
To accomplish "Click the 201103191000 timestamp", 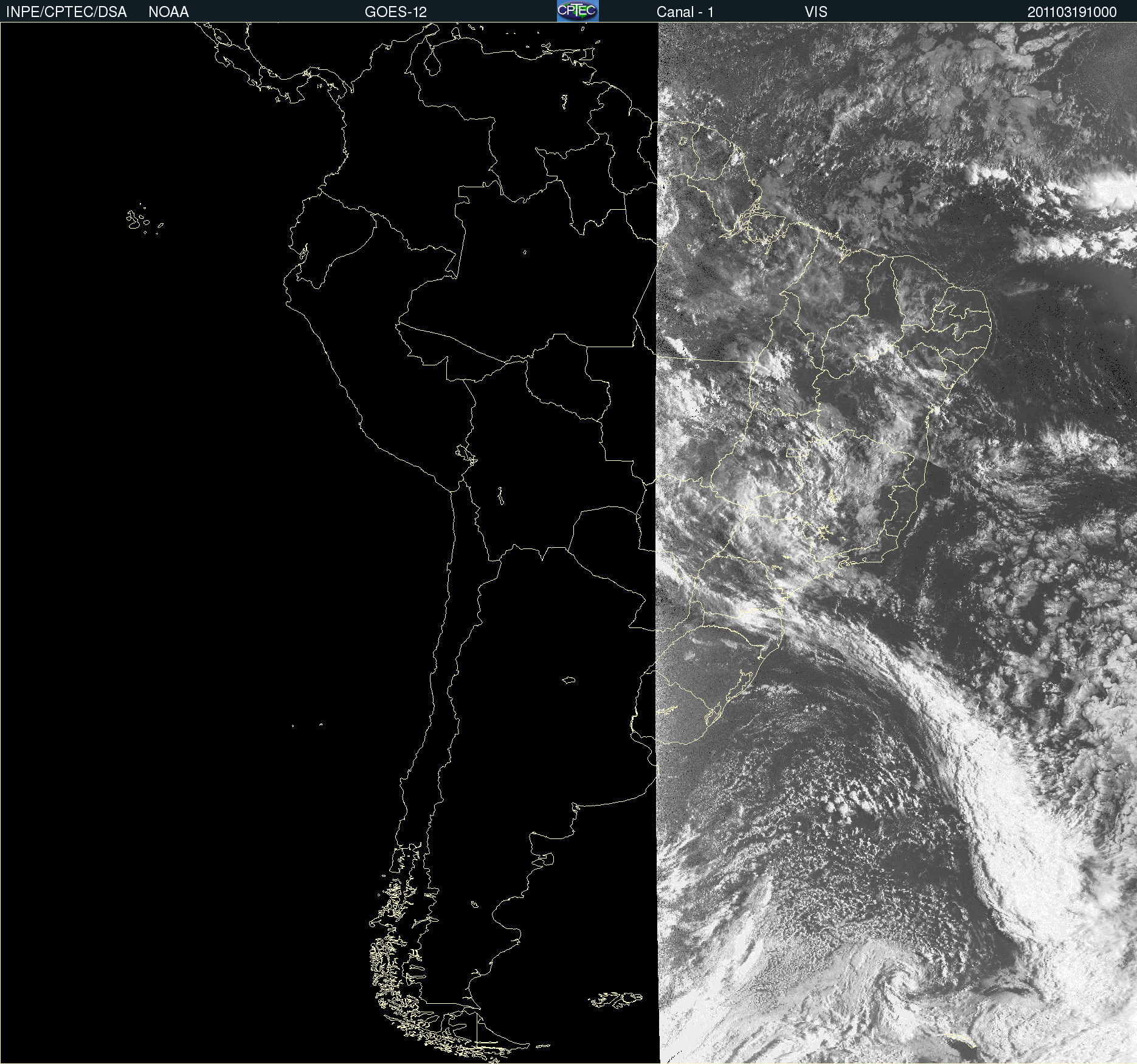I will coord(1072,12).
